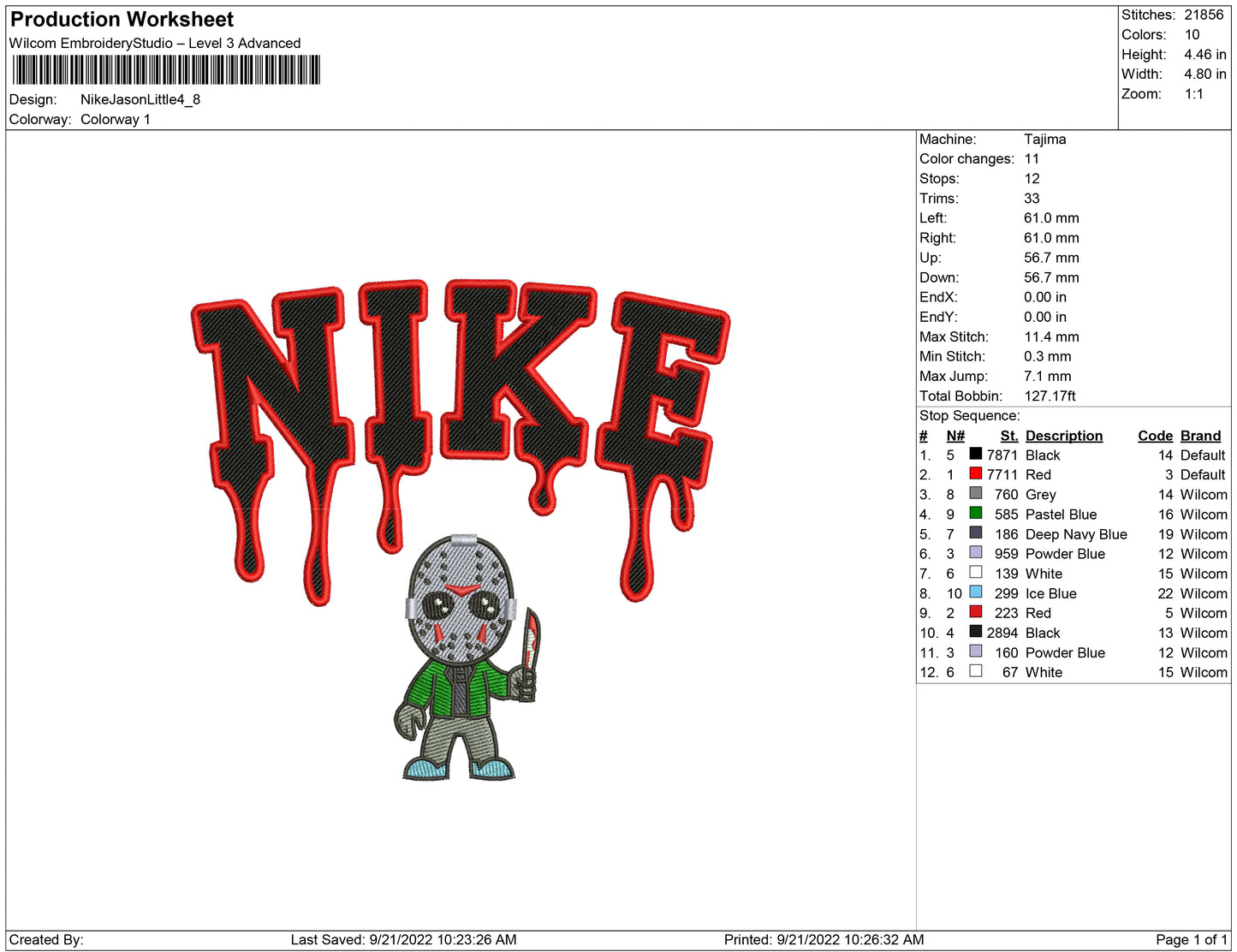This screenshot has height=952, width=1237.
Task: Select the Left value 61.0 mm
Action: [x=1051, y=217]
